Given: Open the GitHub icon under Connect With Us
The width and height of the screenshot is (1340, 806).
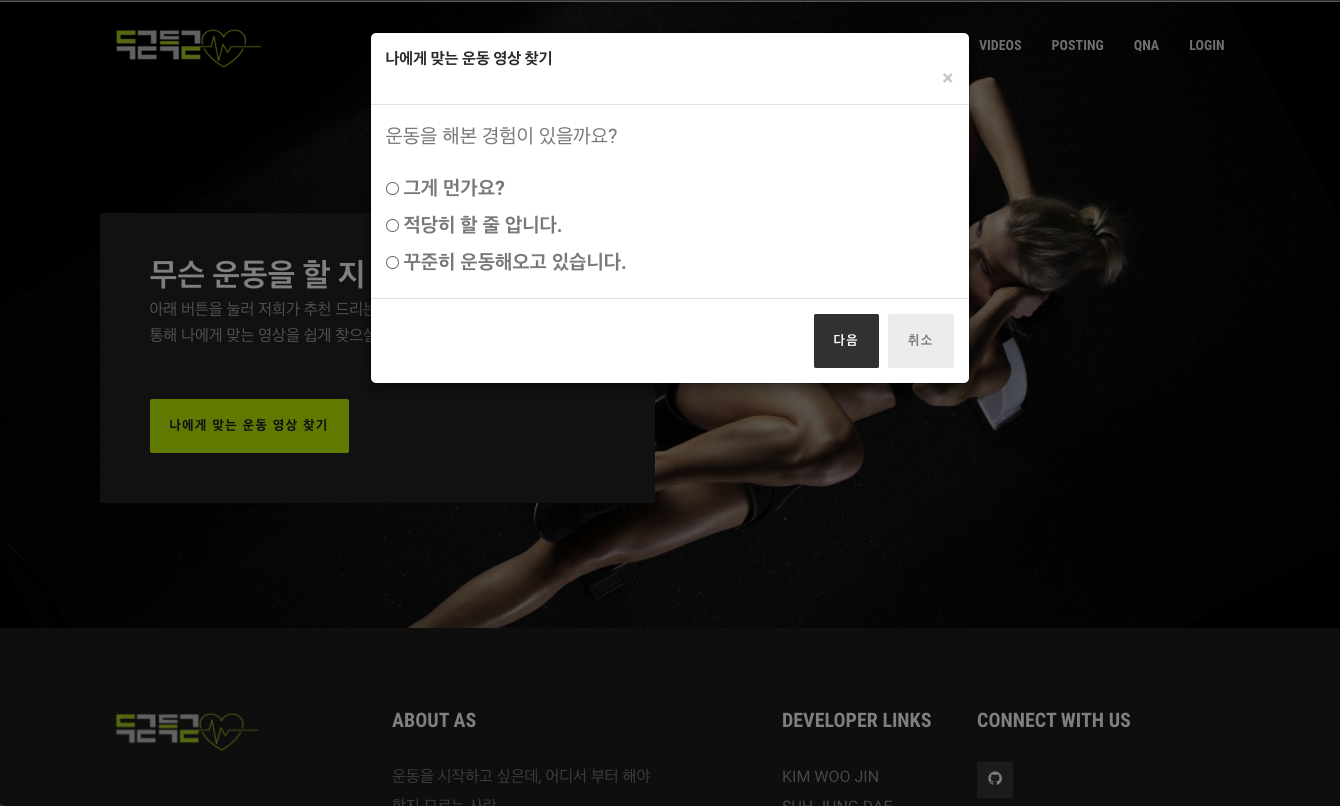Looking at the screenshot, I should [x=995, y=779].
